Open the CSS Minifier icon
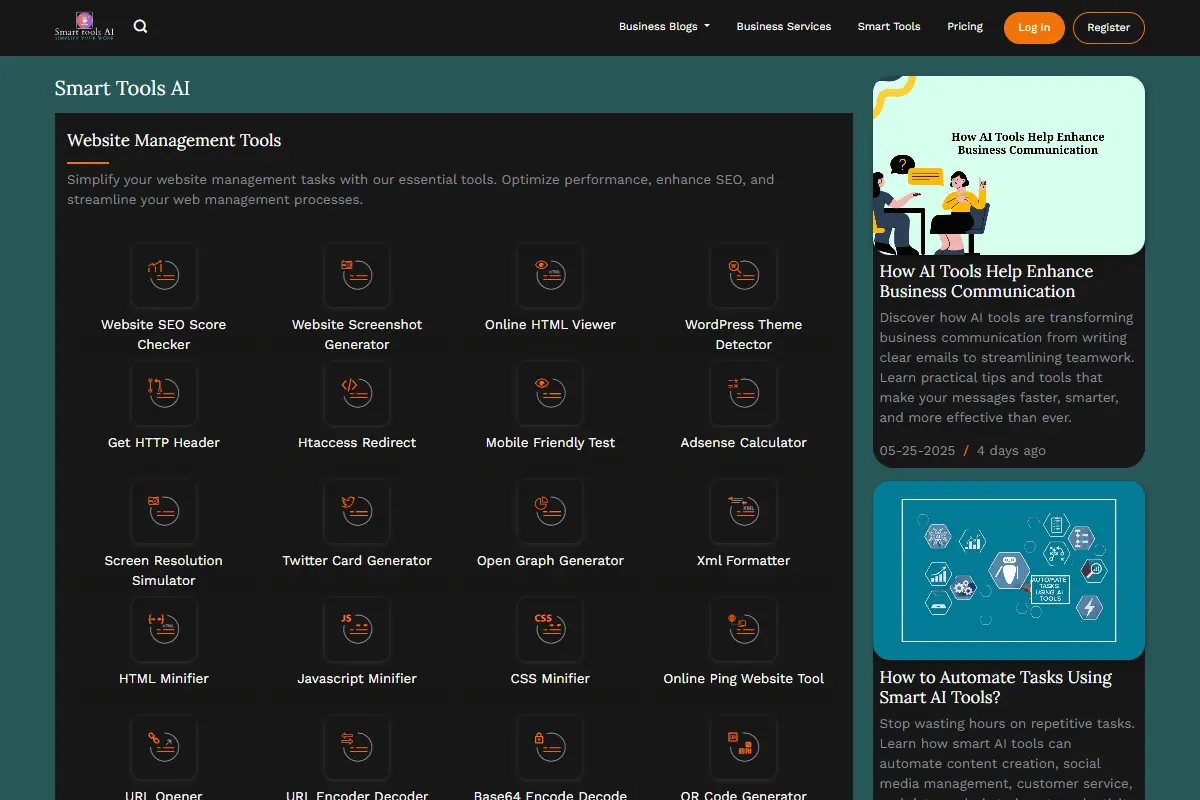This screenshot has height=800, width=1200. [x=550, y=629]
